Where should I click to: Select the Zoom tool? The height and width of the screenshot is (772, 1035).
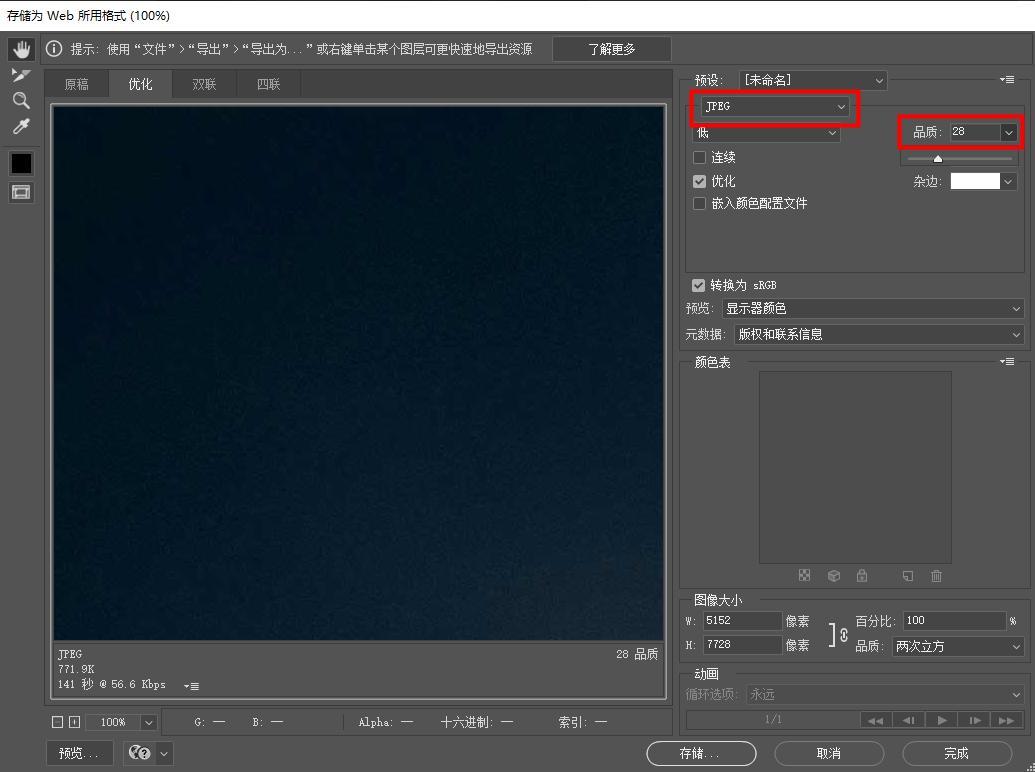click(21, 100)
